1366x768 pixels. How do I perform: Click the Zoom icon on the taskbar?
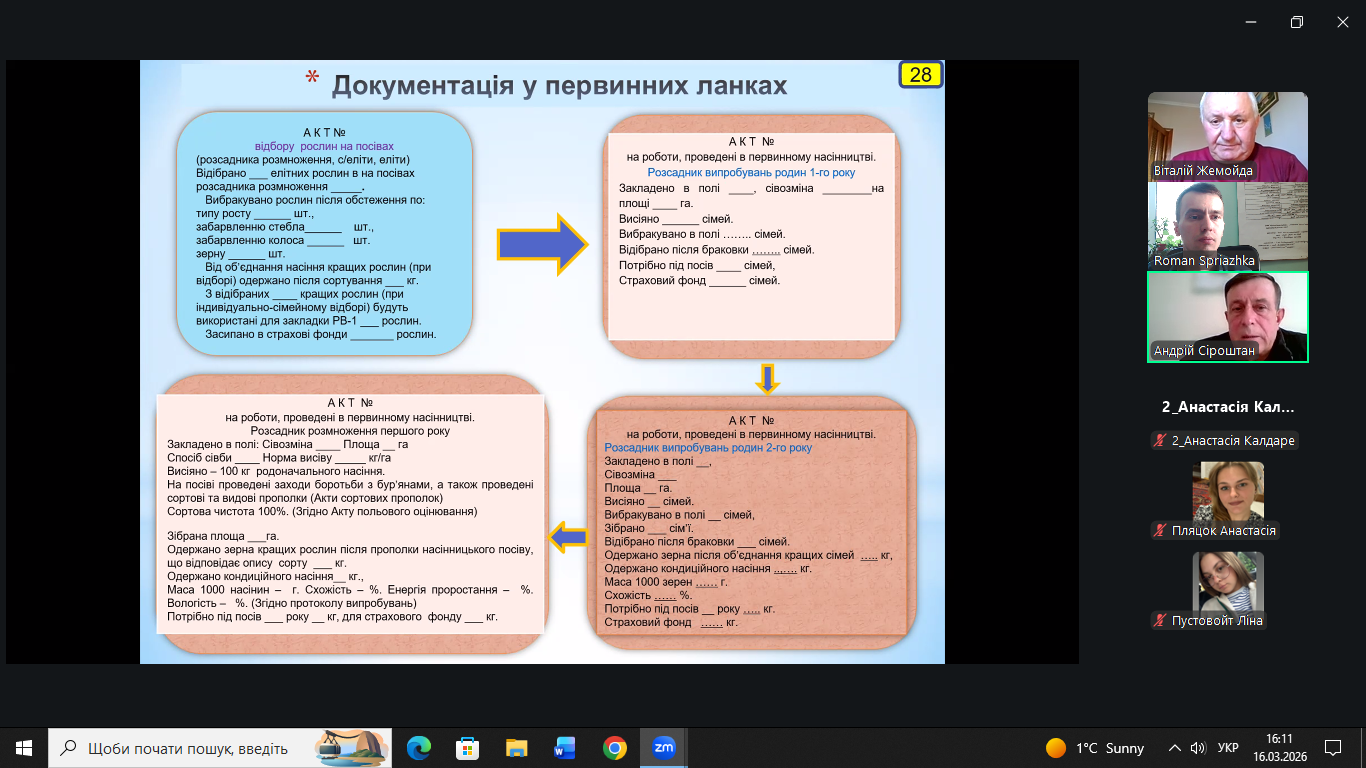(663, 748)
